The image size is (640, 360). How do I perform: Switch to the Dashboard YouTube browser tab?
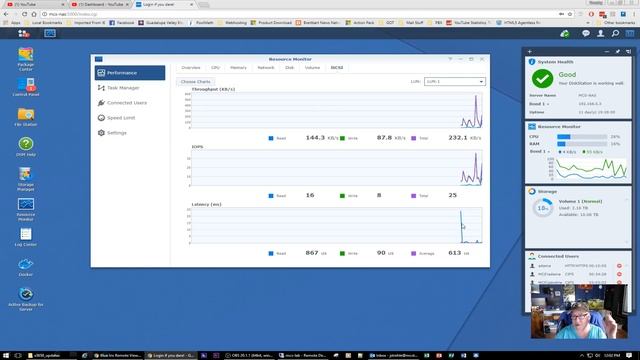point(100,4)
